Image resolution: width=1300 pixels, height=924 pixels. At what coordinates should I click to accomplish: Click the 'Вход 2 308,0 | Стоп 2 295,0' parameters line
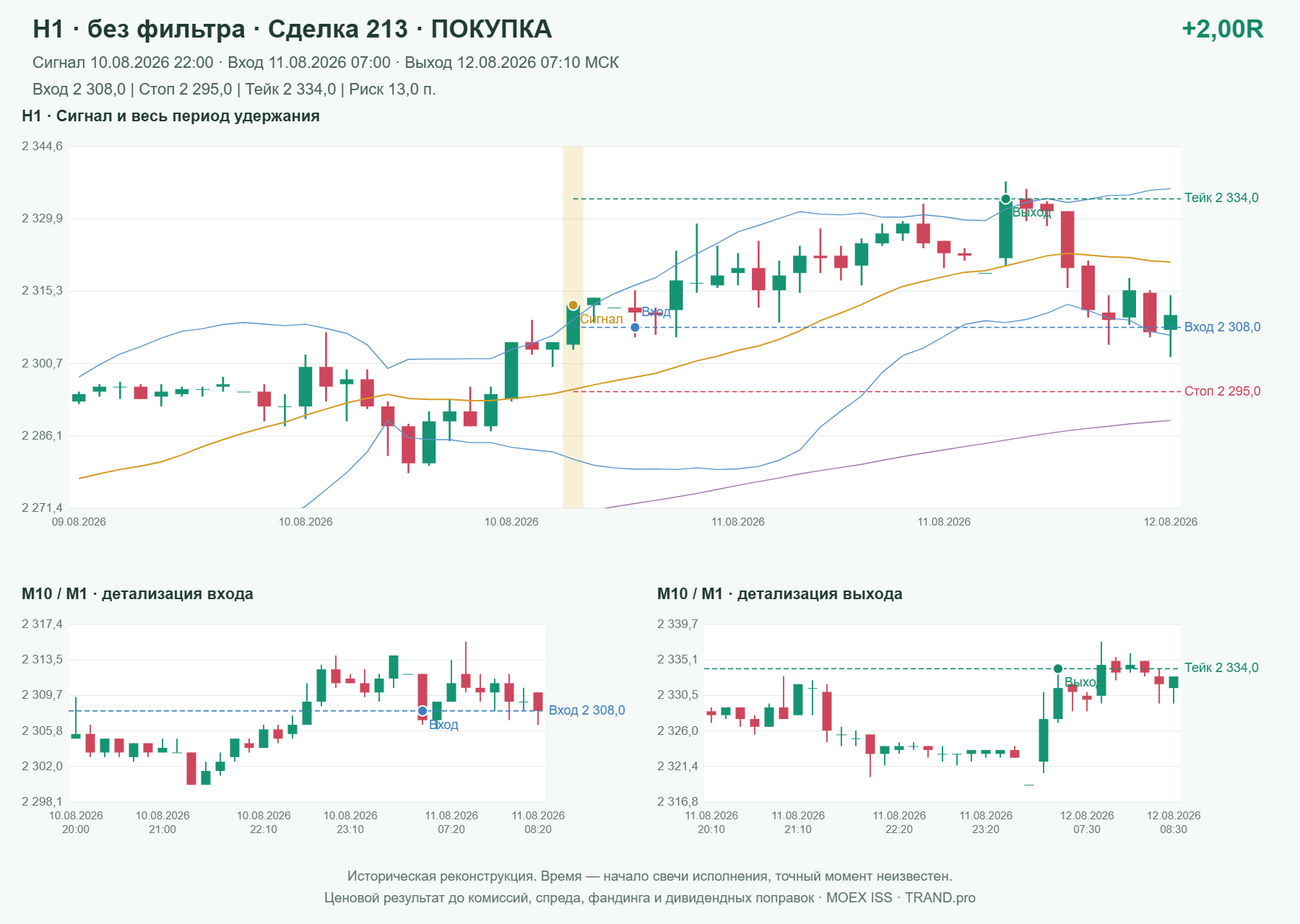[x=234, y=90]
